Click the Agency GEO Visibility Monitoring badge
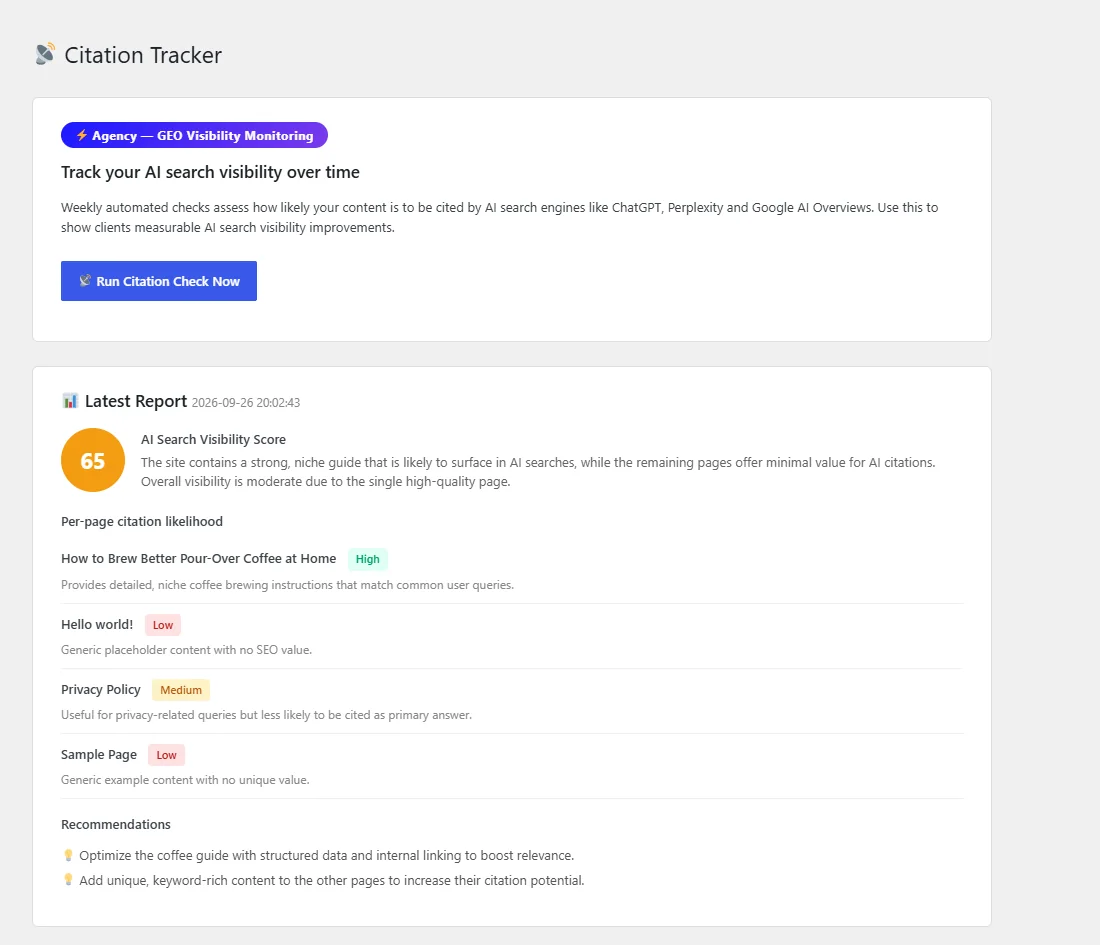The image size is (1100, 945). [x=194, y=135]
